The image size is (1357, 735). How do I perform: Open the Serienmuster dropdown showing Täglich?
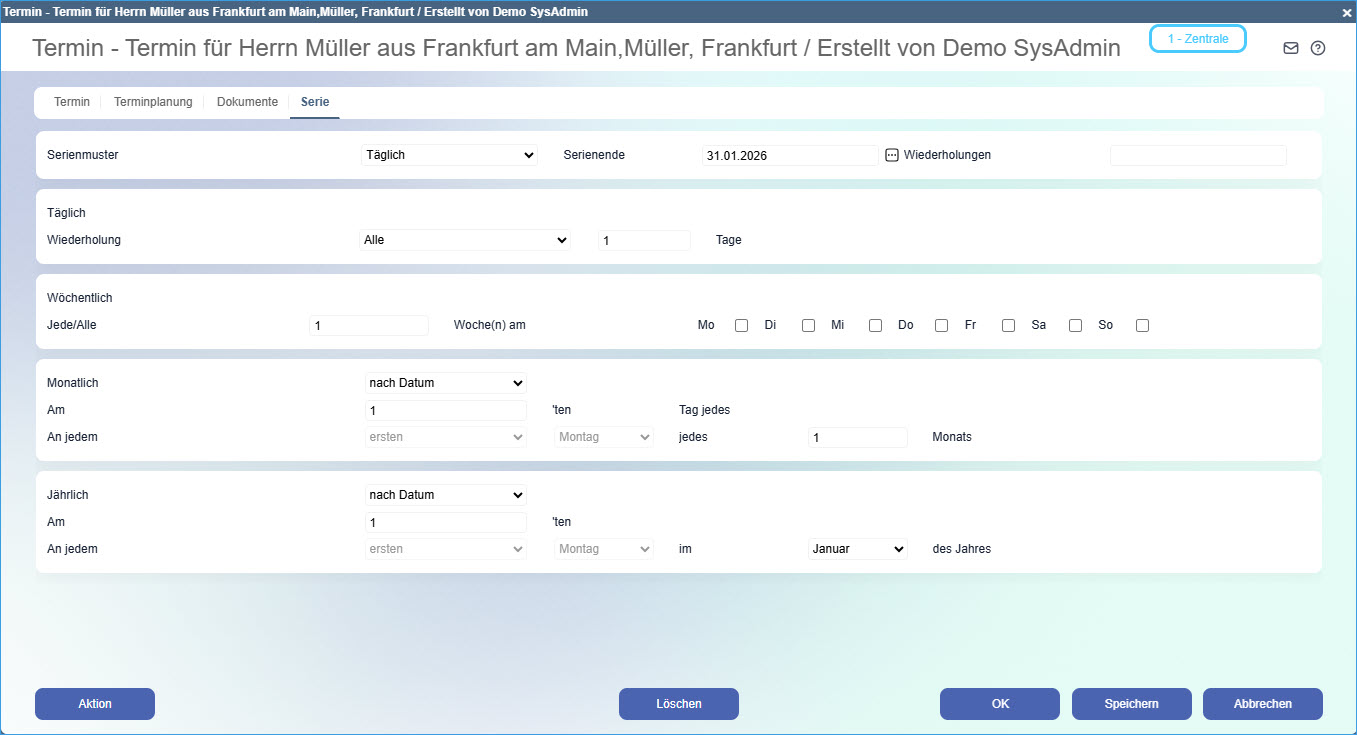click(x=449, y=155)
